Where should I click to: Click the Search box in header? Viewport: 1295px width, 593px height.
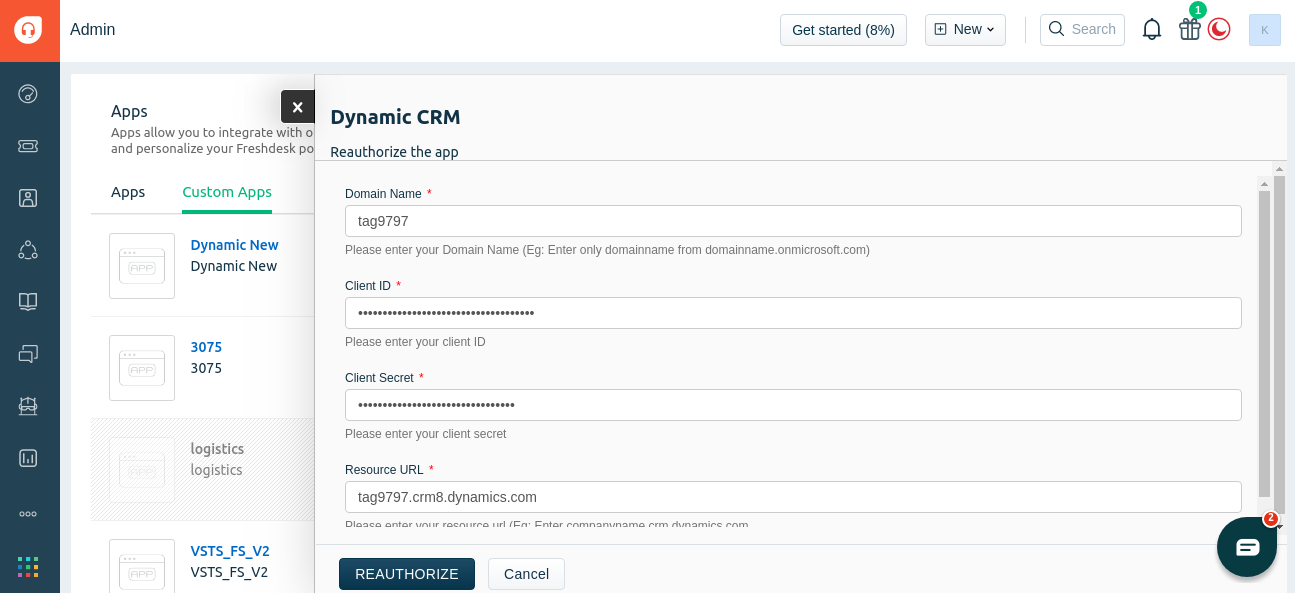coord(1082,30)
